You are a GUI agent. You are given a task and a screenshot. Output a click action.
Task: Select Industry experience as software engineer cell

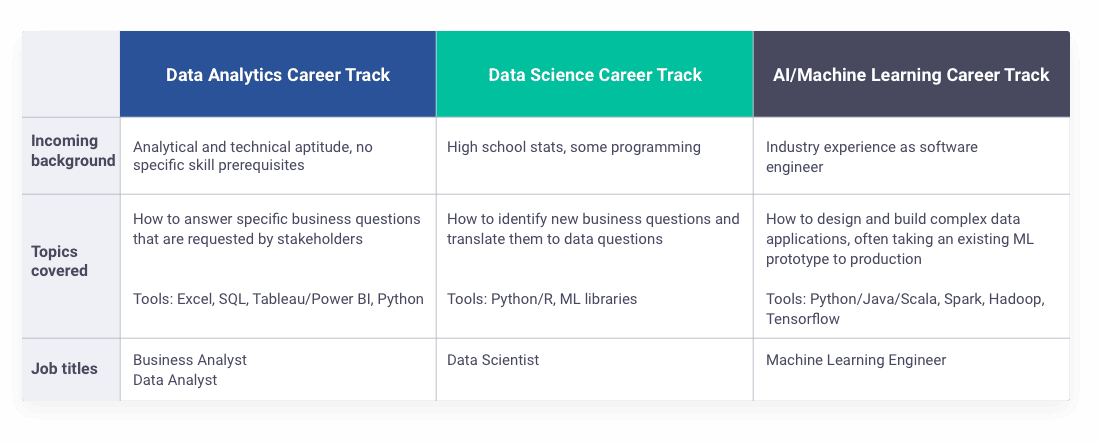pos(871,156)
